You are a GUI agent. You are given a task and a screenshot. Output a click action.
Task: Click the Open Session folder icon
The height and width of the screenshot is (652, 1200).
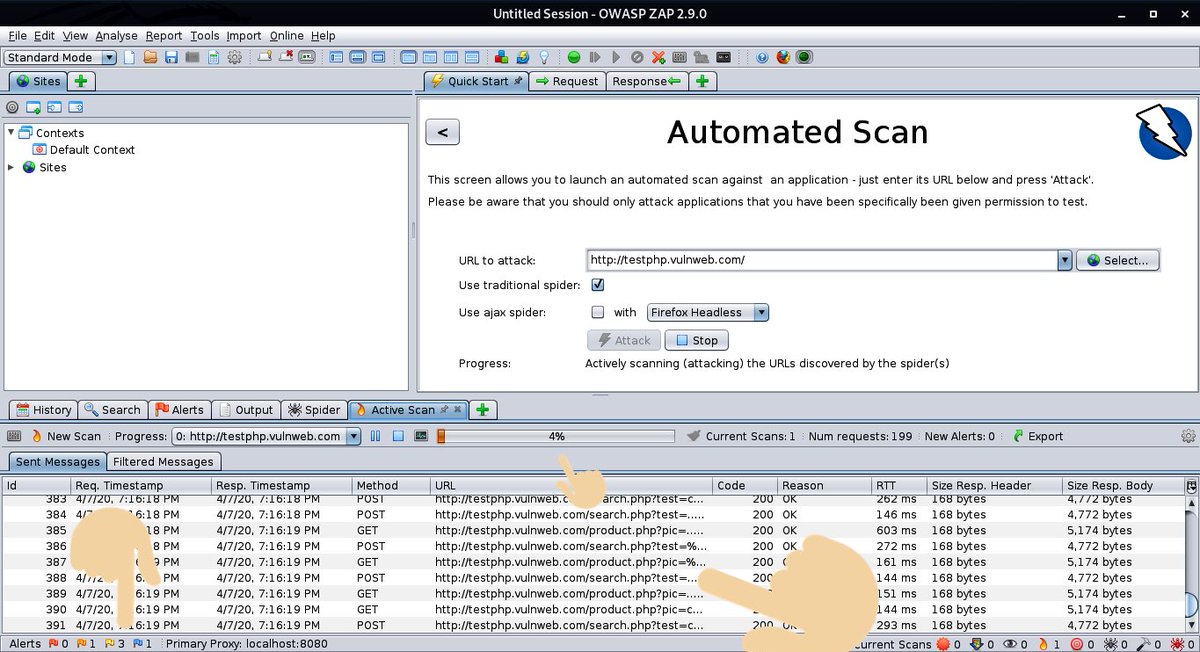pos(151,57)
